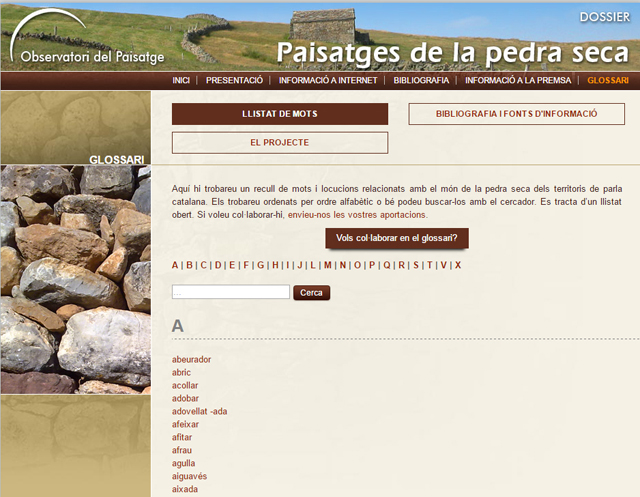
Task: Jump to letter E in alphabet index
Action: 232,265
